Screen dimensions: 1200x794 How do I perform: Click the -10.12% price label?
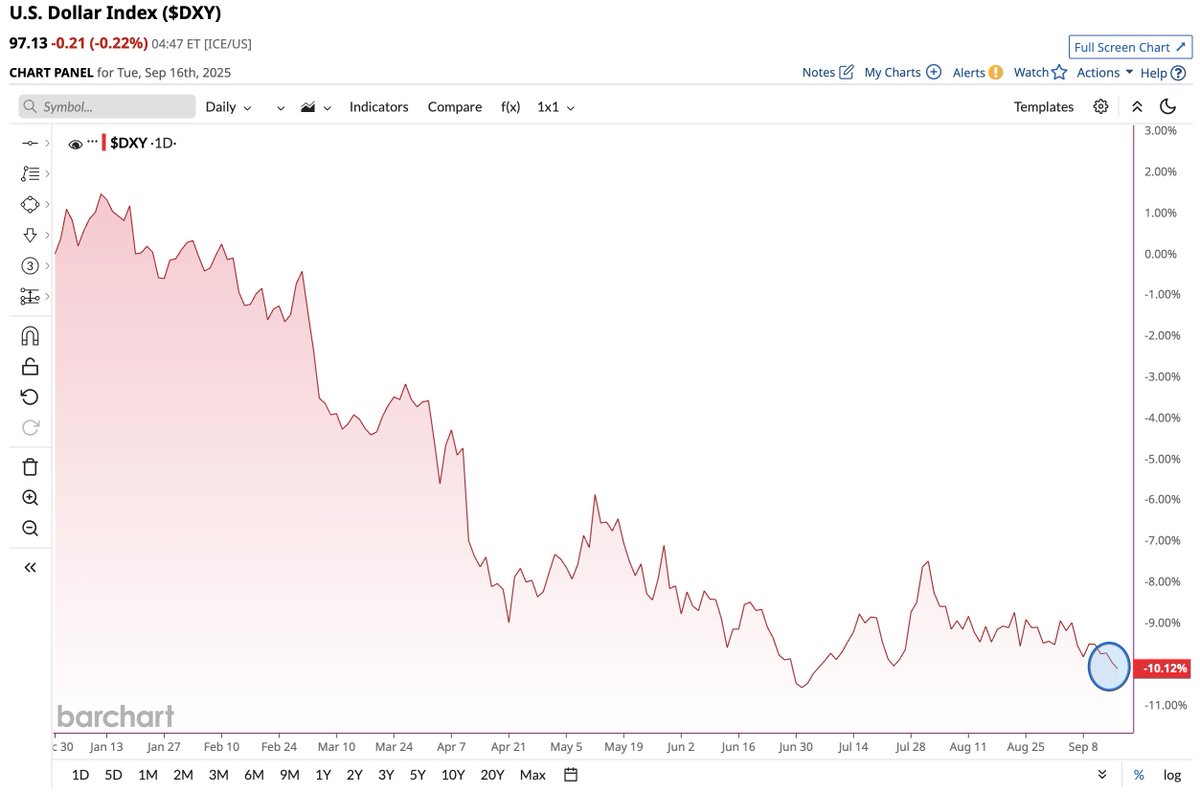tap(1162, 669)
